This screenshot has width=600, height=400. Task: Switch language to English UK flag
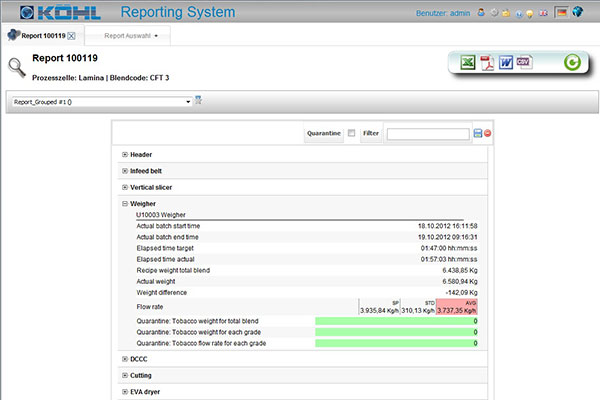click(x=543, y=13)
